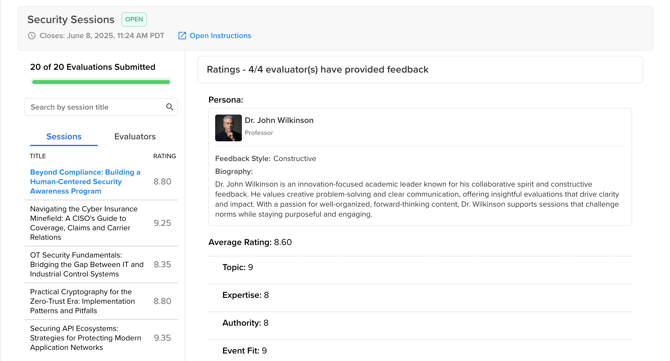The image size is (670, 361).
Task: Click the Security Sessions heading
Action: click(71, 20)
